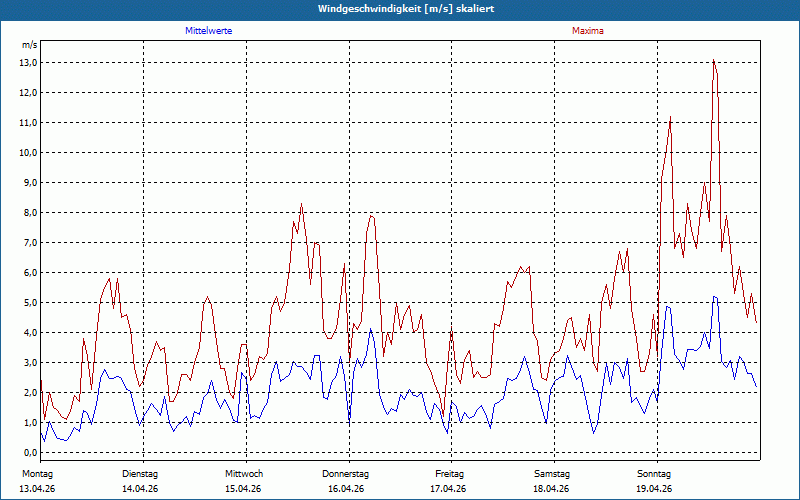Click the 8,0 y-axis value
Screen dimensions: 800x500
coord(31,213)
